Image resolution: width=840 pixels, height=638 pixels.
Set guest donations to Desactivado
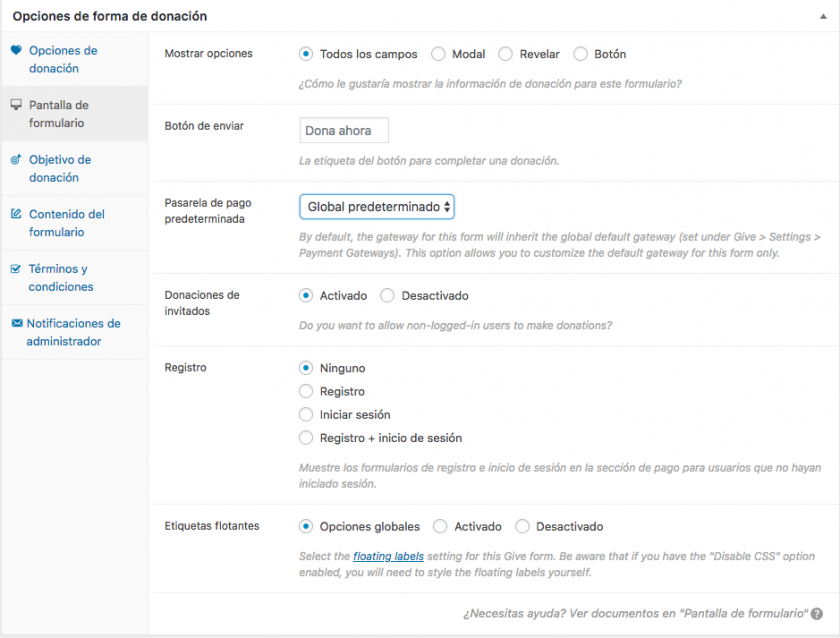point(388,296)
